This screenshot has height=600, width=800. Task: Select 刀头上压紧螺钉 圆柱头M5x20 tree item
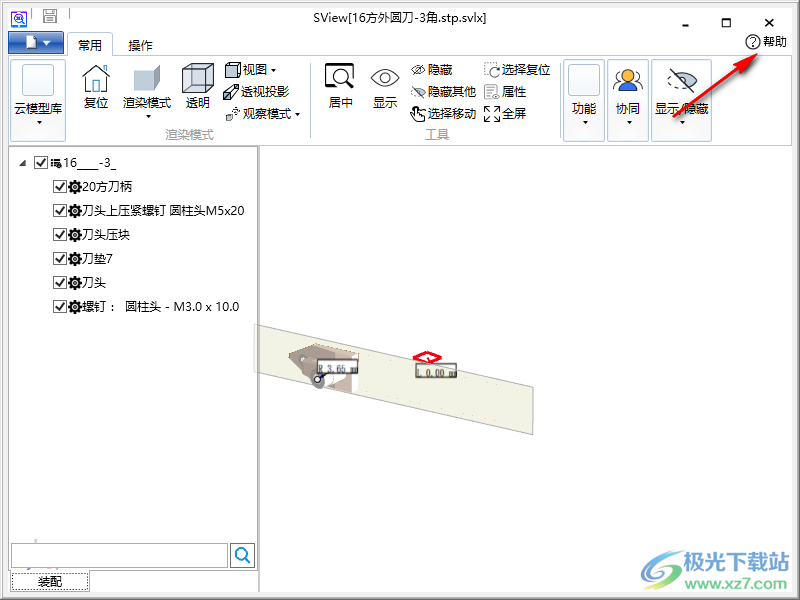pos(163,211)
